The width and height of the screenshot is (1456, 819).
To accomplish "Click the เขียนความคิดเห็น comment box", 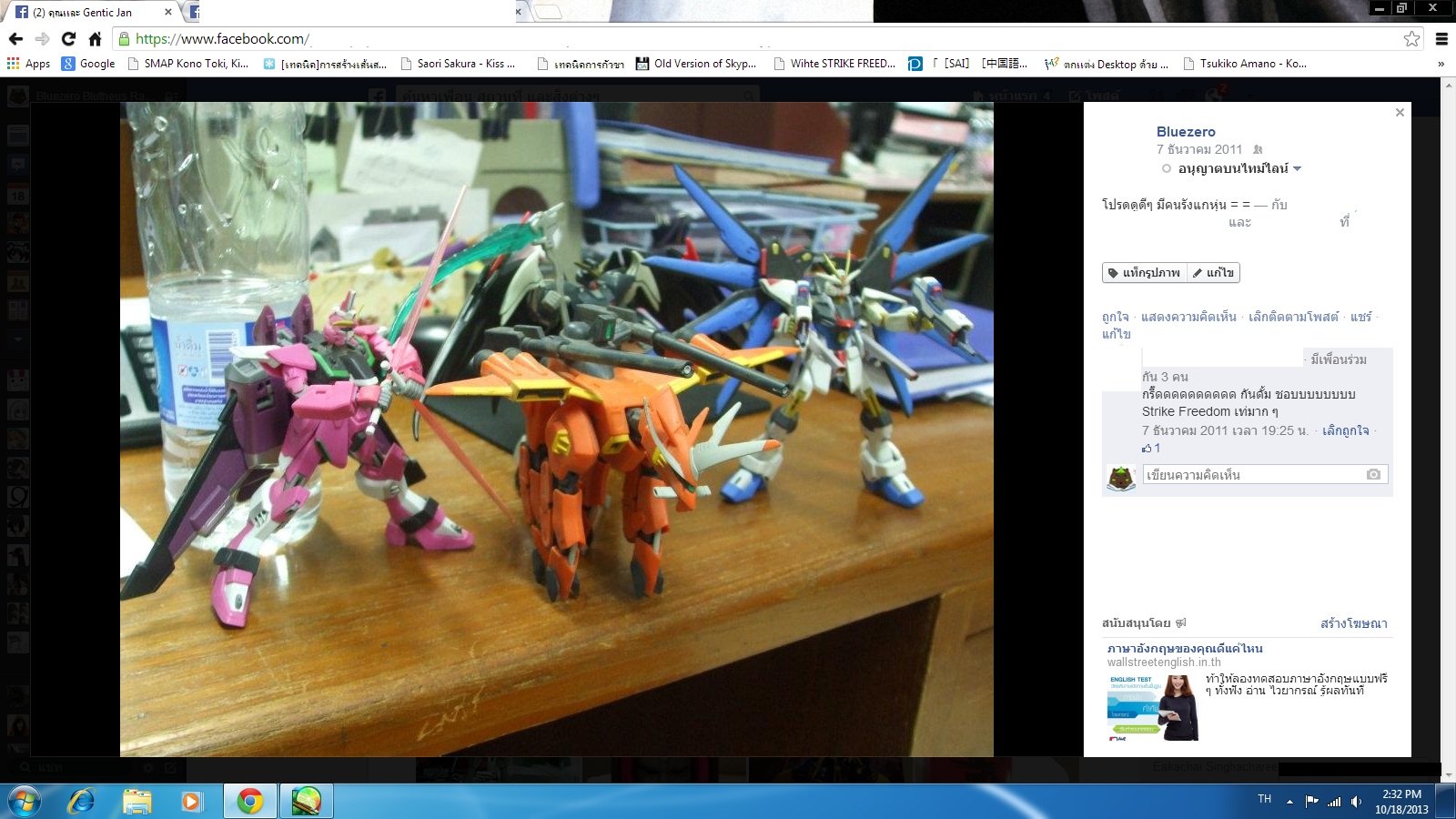I will [x=1265, y=474].
